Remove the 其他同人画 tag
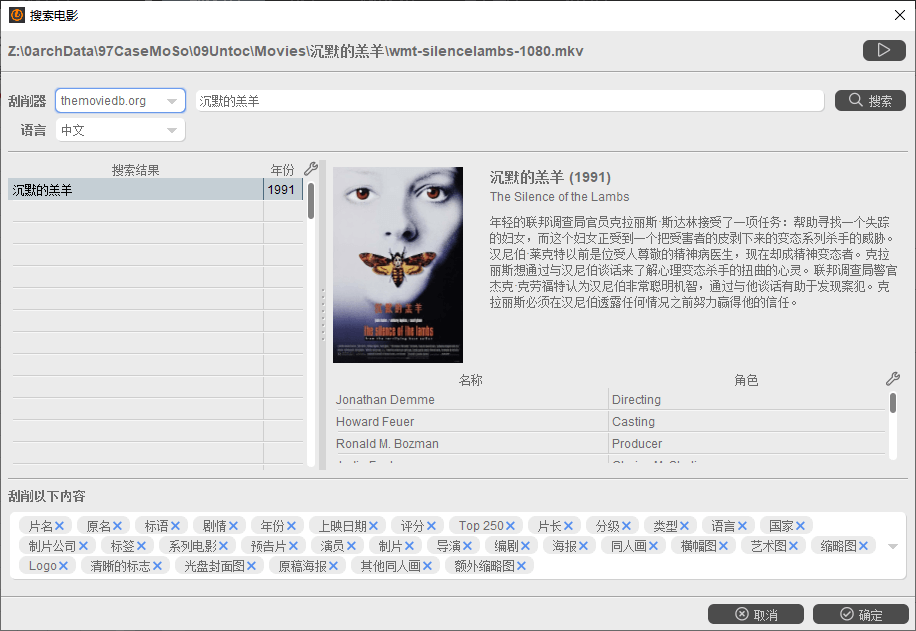This screenshot has height=631, width=916. 427,566
